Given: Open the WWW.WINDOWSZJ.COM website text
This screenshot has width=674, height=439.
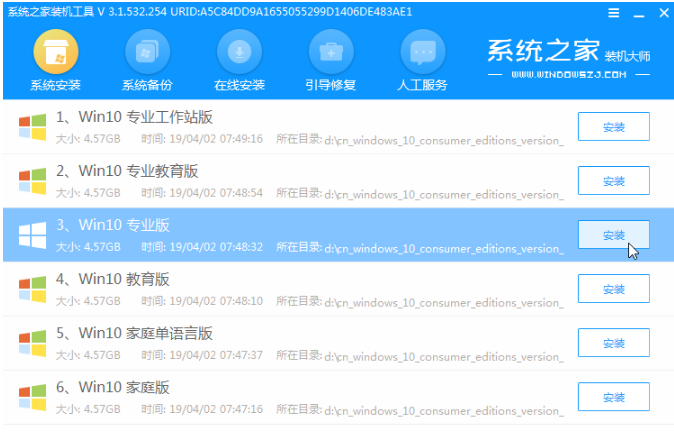Looking at the screenshot, I should pos(569,75).
